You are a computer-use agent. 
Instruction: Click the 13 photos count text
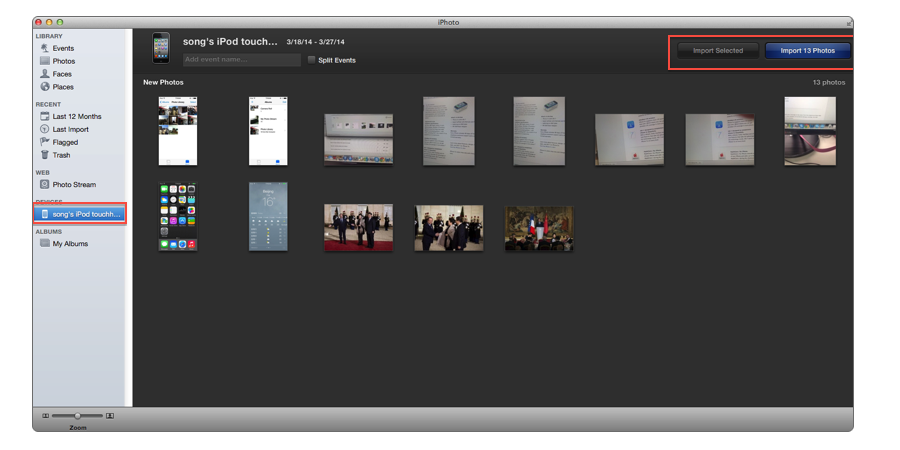[x=829, y=82]
